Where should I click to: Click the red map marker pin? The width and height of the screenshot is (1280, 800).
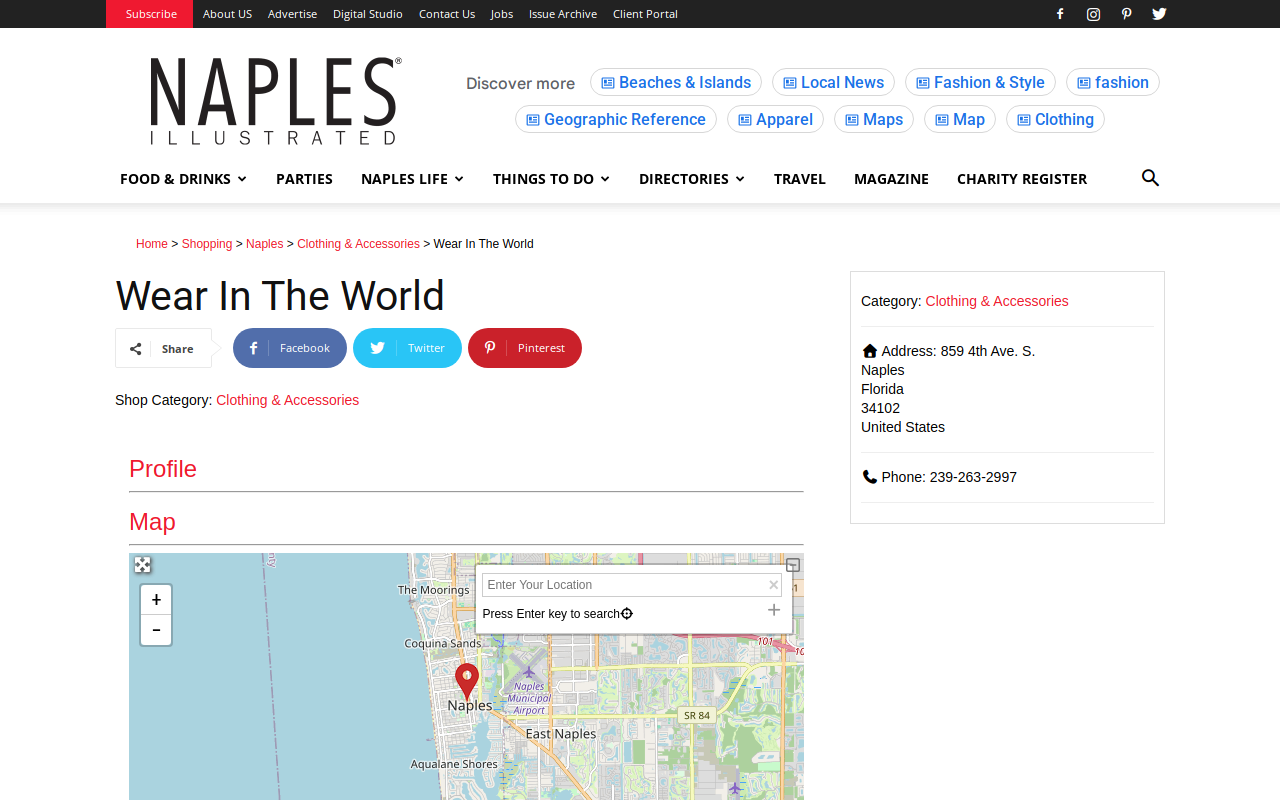pos(467,682)
